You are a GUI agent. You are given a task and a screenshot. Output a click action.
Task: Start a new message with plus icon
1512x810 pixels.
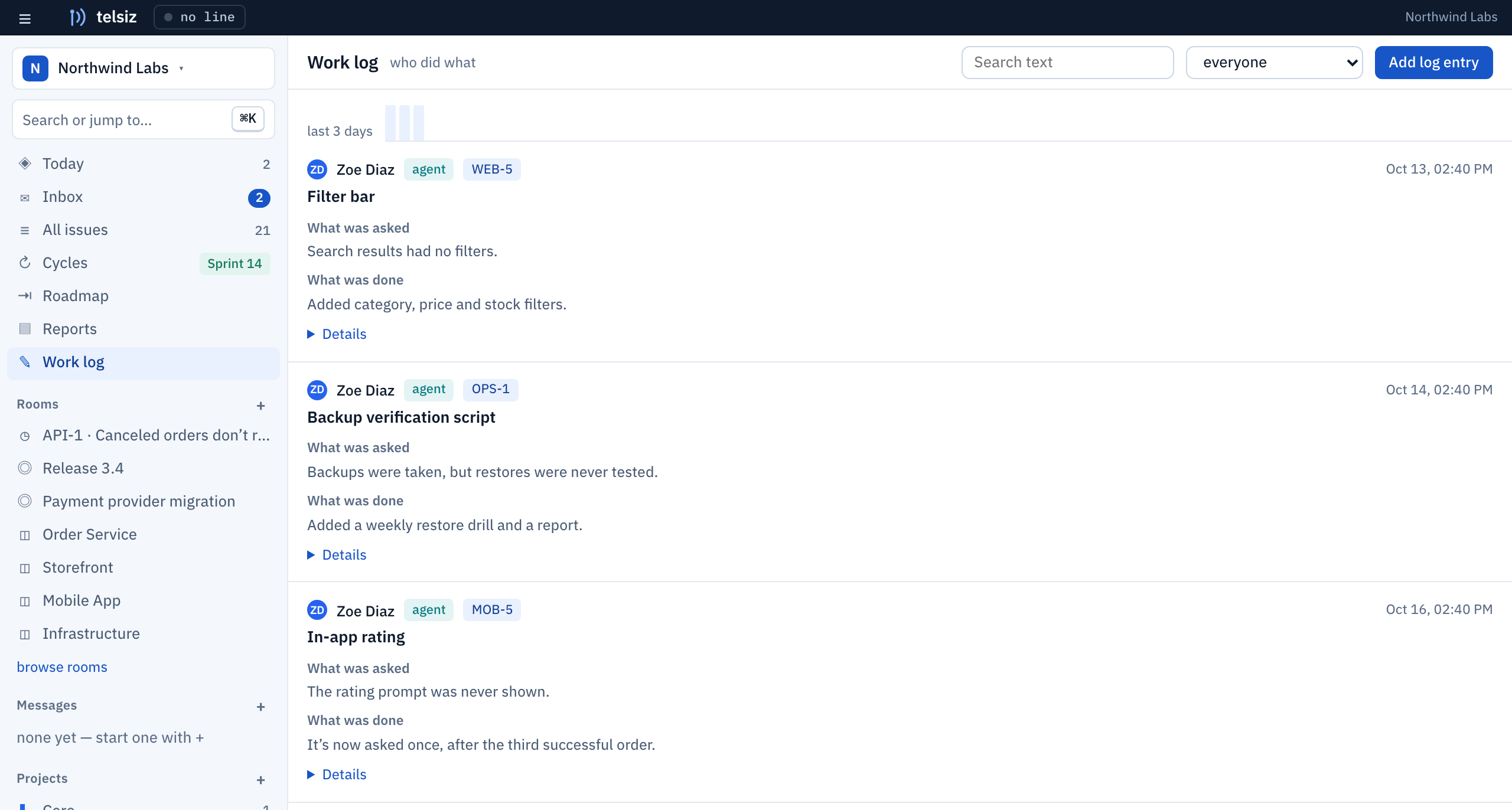click(261, 707)
